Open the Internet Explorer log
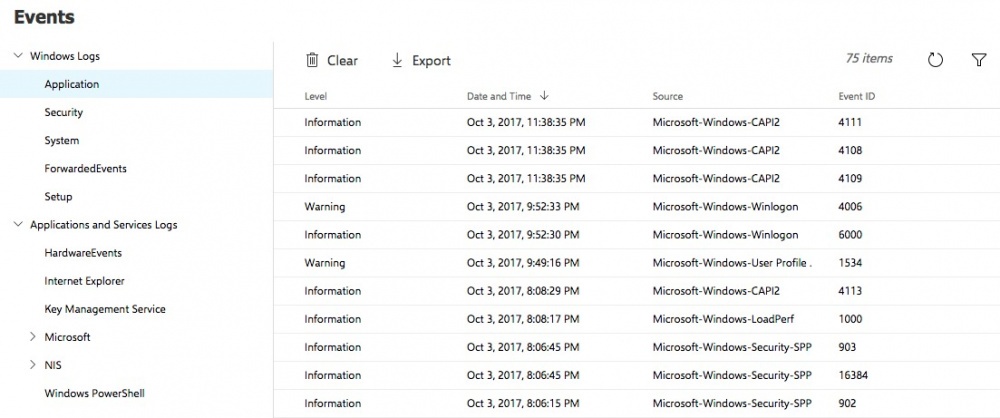This screenshot has width=1000, height=418. pos(84,281)
